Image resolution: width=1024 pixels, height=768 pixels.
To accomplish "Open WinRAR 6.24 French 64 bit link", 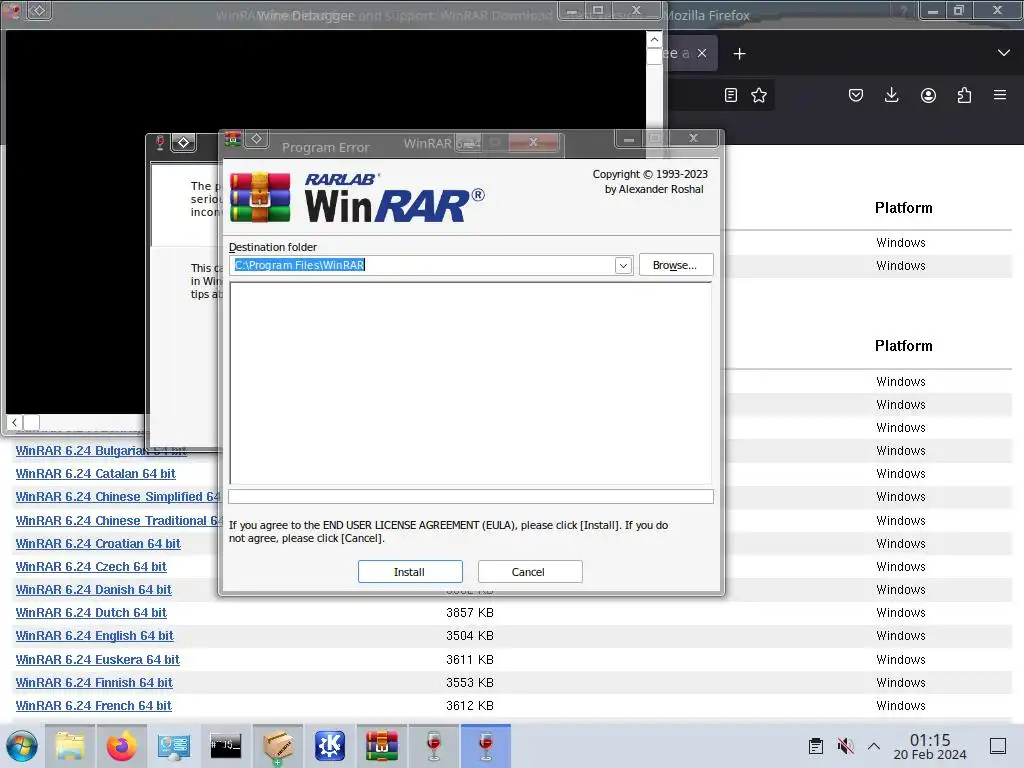I will 93,705.
